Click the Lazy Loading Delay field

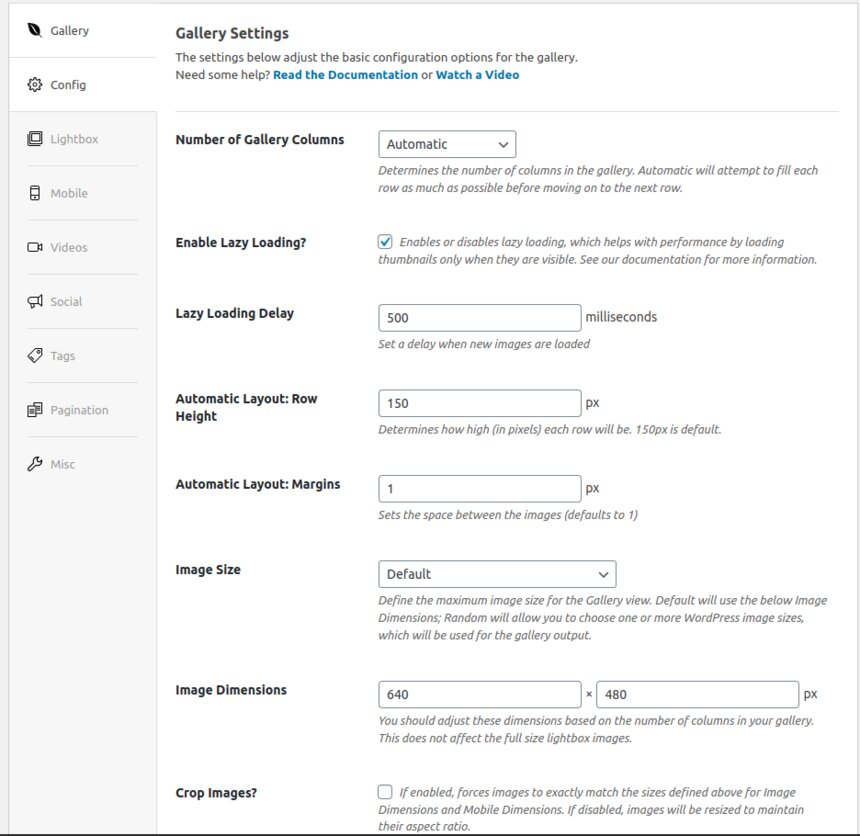(x=479, y=318)
